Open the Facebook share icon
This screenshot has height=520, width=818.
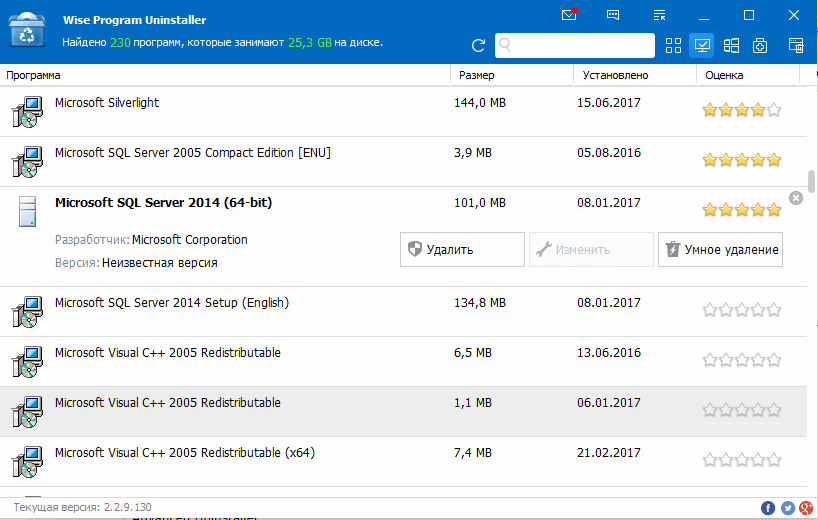pyautogui.click(x=768, y=508)
